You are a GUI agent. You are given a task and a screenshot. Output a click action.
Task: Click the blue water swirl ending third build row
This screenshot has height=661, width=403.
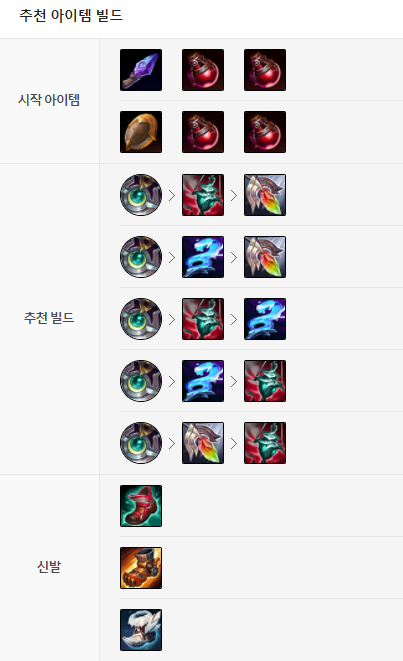(x=265, y=319)
